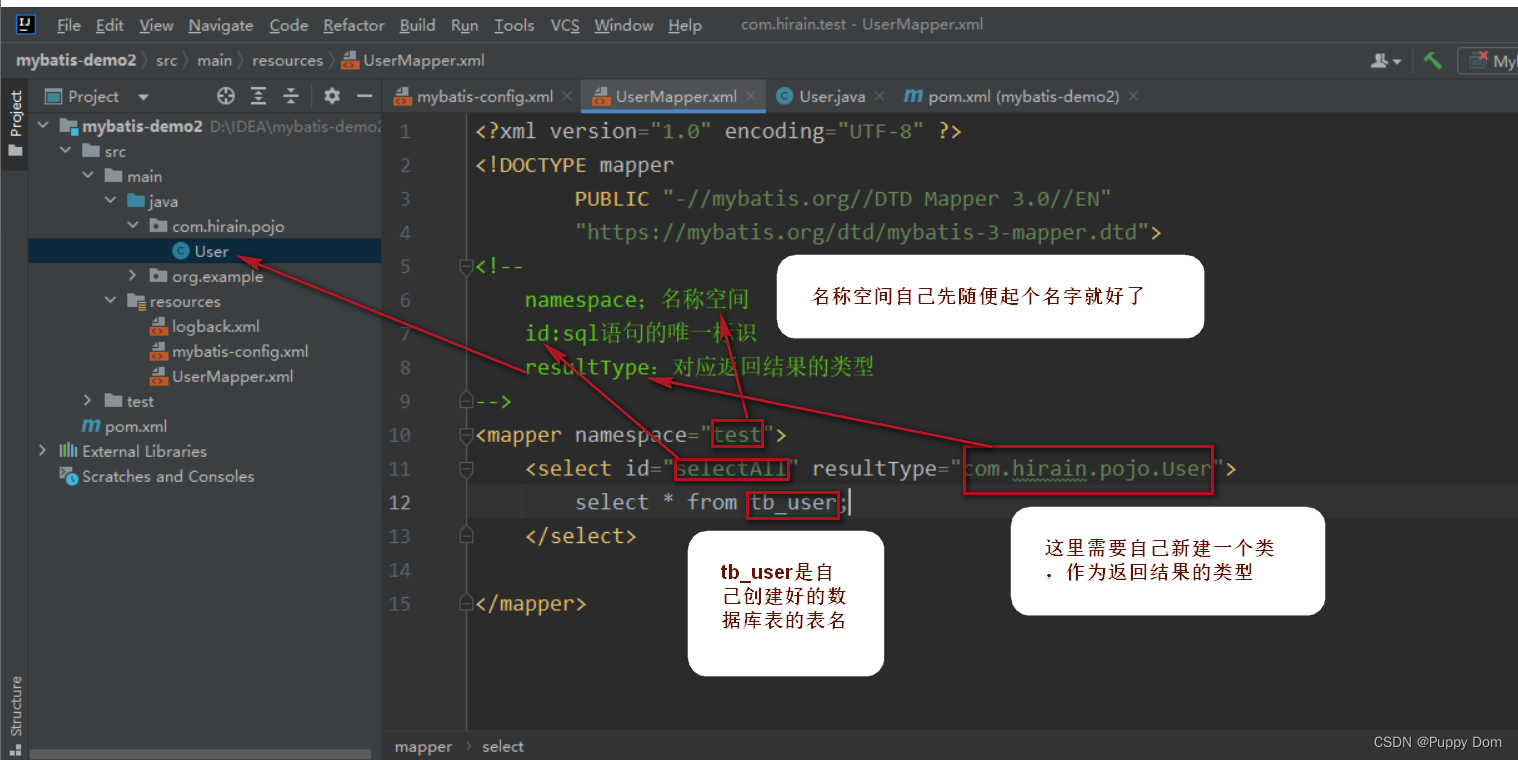Open the File menu
Image resolution: width=1518 pixels, height=760 pixels.
pos(69,25)
